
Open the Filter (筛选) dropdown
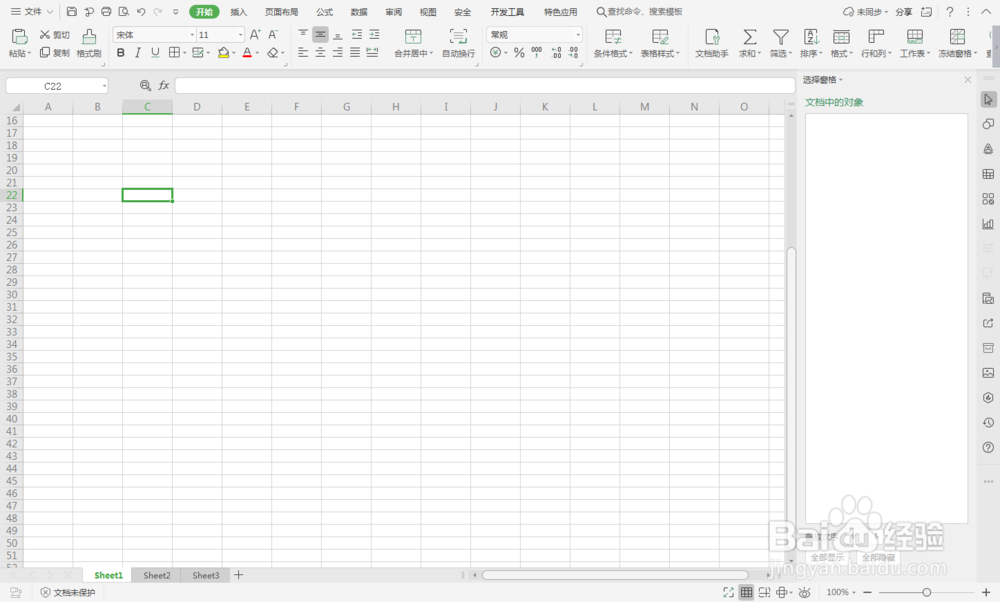tap(781, 43)
